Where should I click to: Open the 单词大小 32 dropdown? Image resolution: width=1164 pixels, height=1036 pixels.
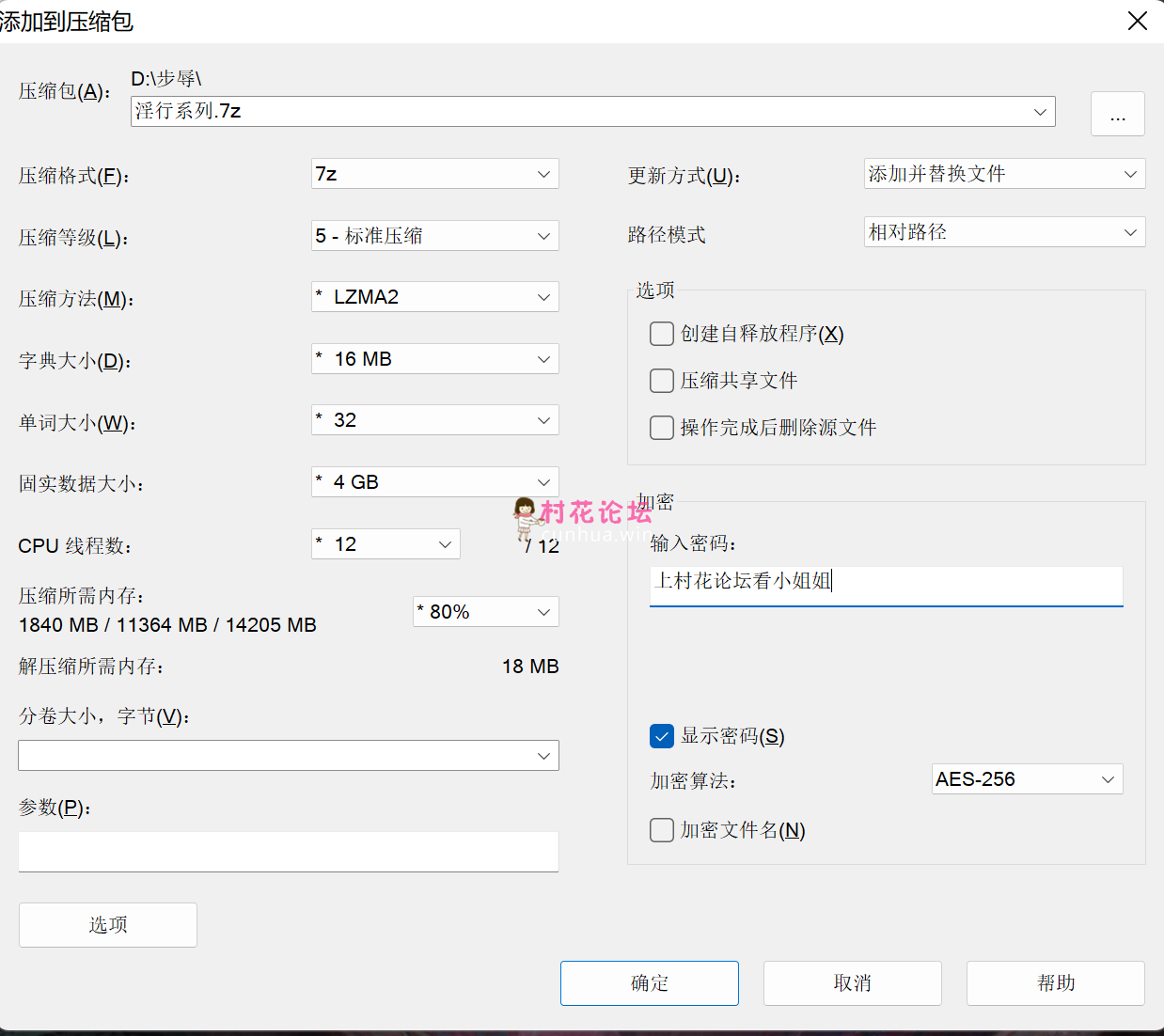434,420
